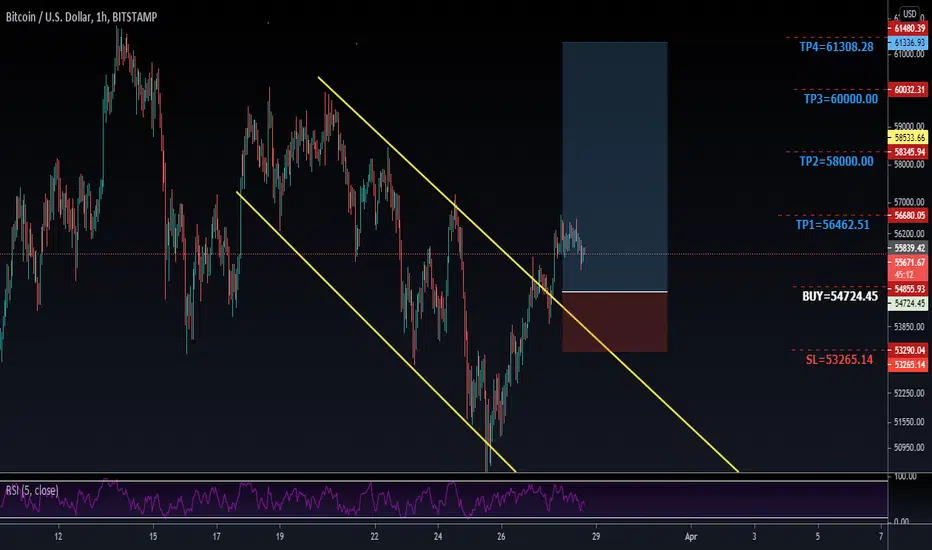Select the yellow 58533.66 price tag
The image size is (932, 550).
tap(908, 137)
